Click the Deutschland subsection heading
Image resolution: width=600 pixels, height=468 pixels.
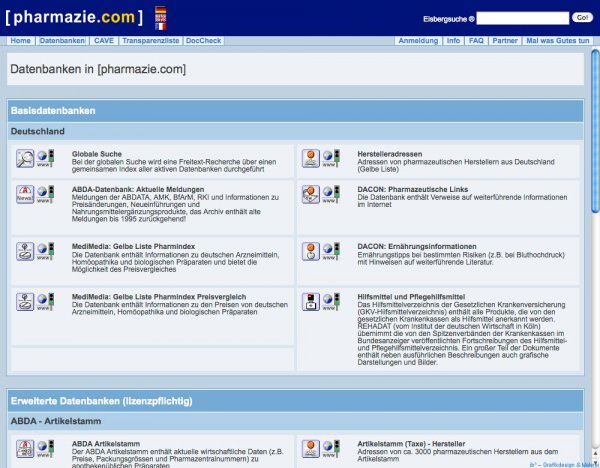click(38, 131)
